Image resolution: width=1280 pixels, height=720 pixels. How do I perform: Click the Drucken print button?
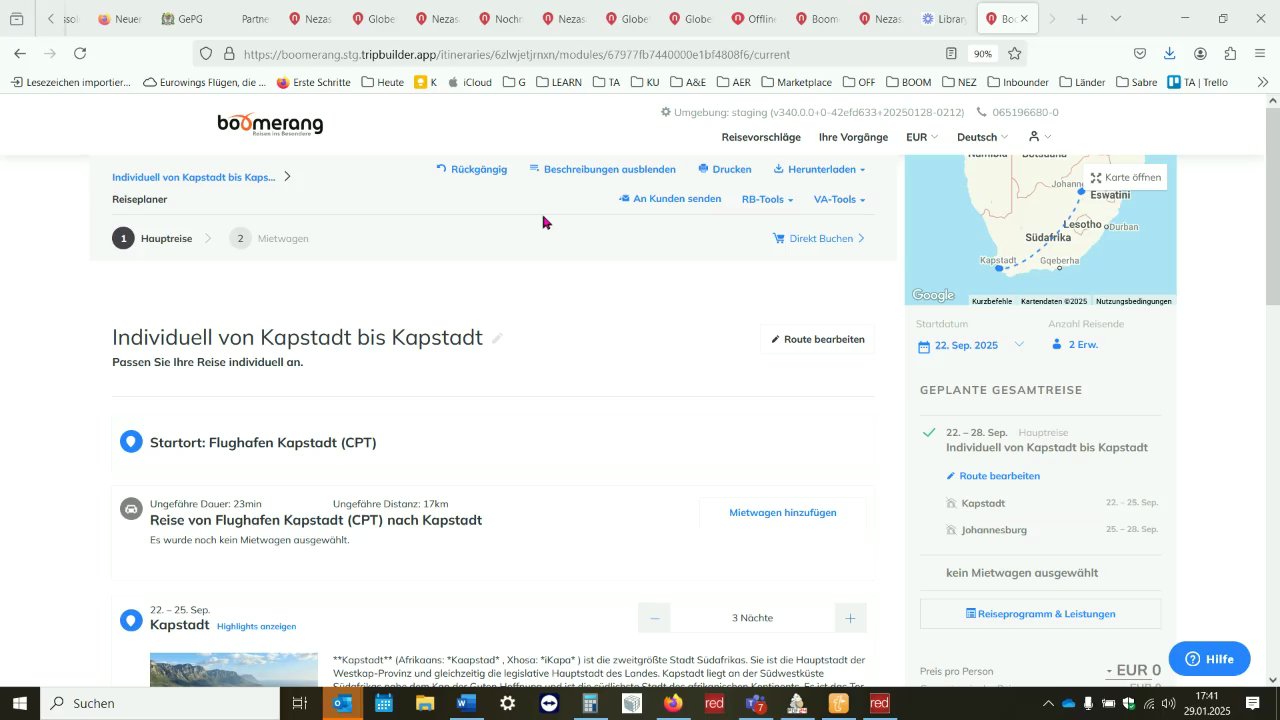(725, 169)
